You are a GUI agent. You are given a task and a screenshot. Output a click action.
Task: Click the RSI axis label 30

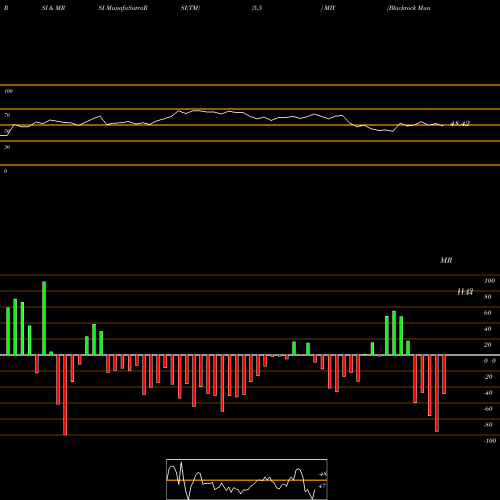point(7,147)
